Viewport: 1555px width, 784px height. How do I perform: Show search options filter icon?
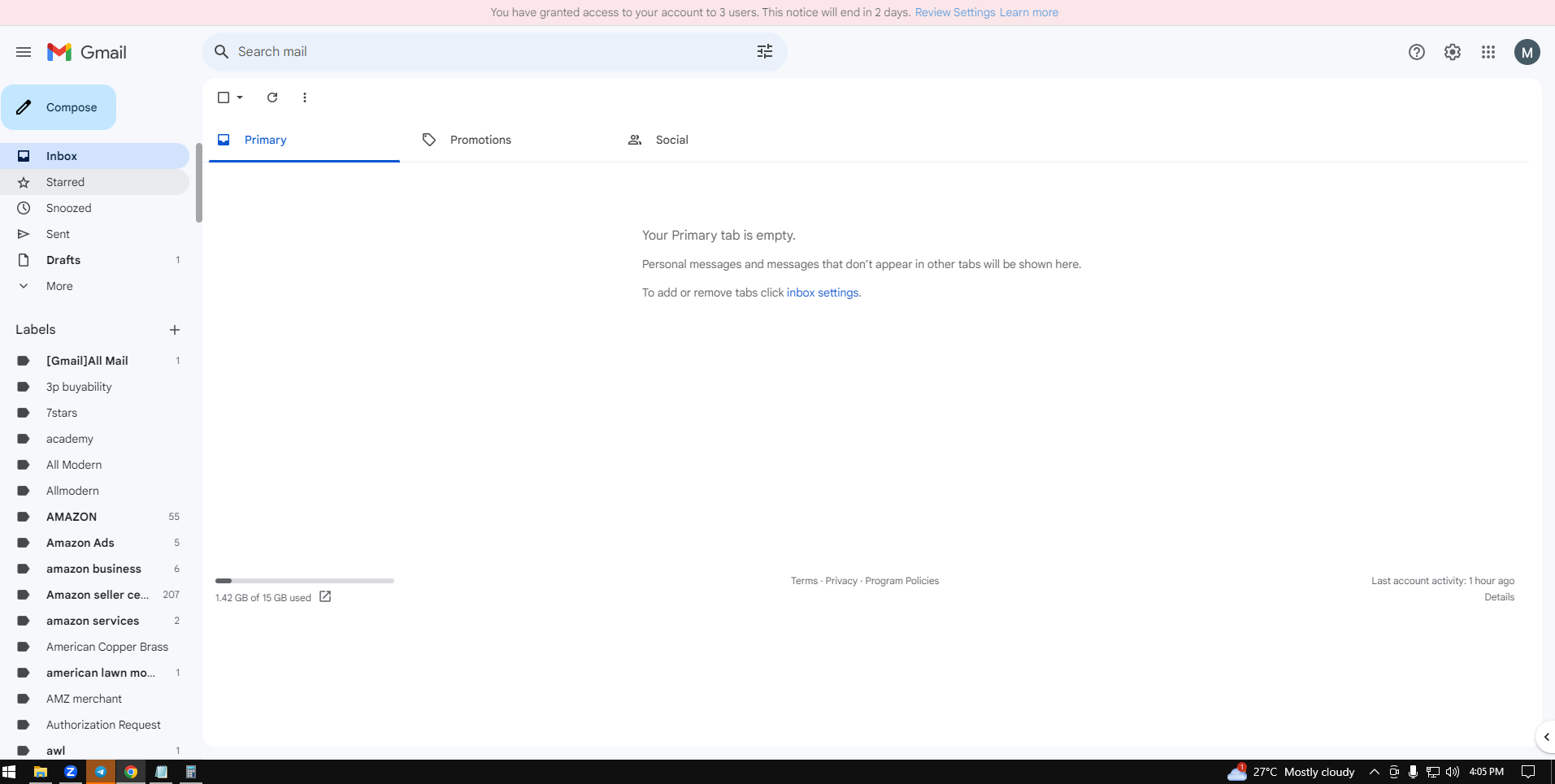pos(765,51)
